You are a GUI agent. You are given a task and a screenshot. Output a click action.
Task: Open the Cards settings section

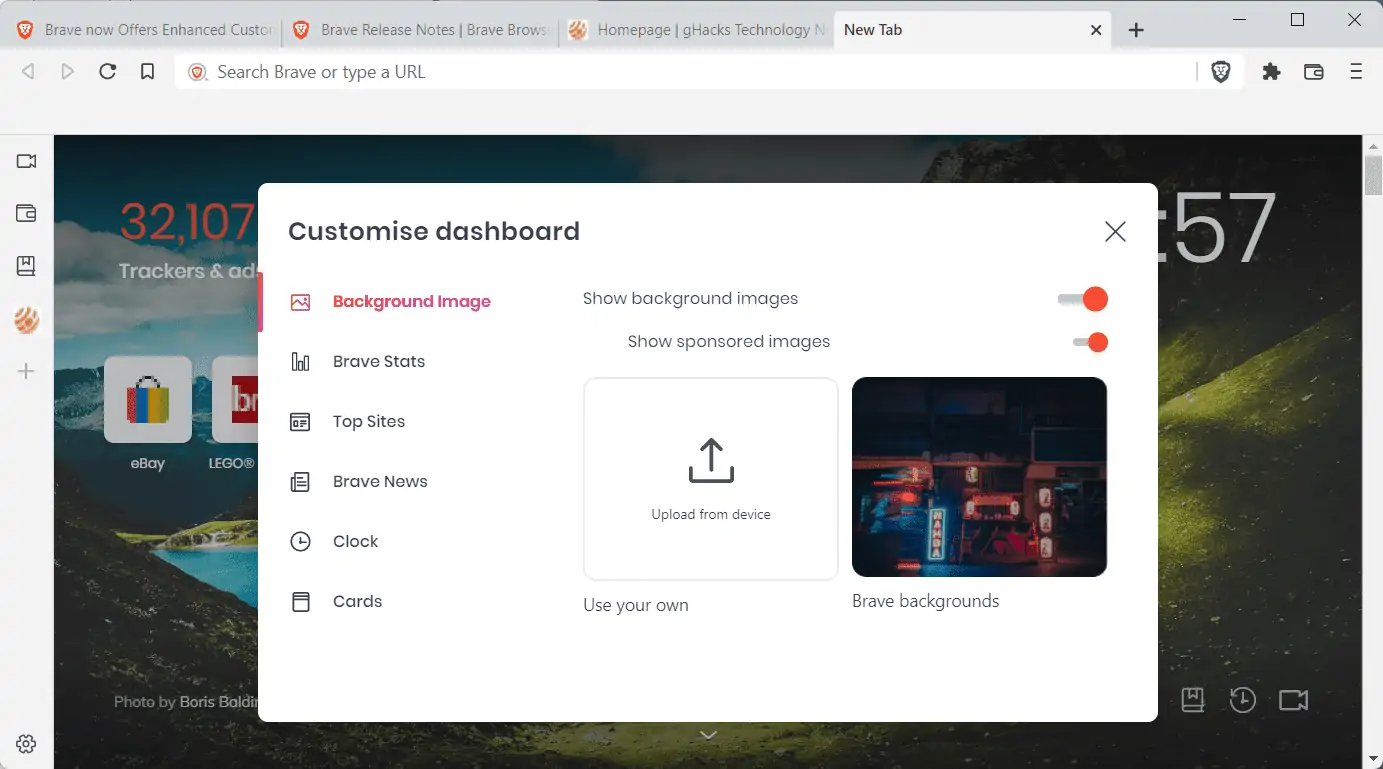[x=336, y=602]
